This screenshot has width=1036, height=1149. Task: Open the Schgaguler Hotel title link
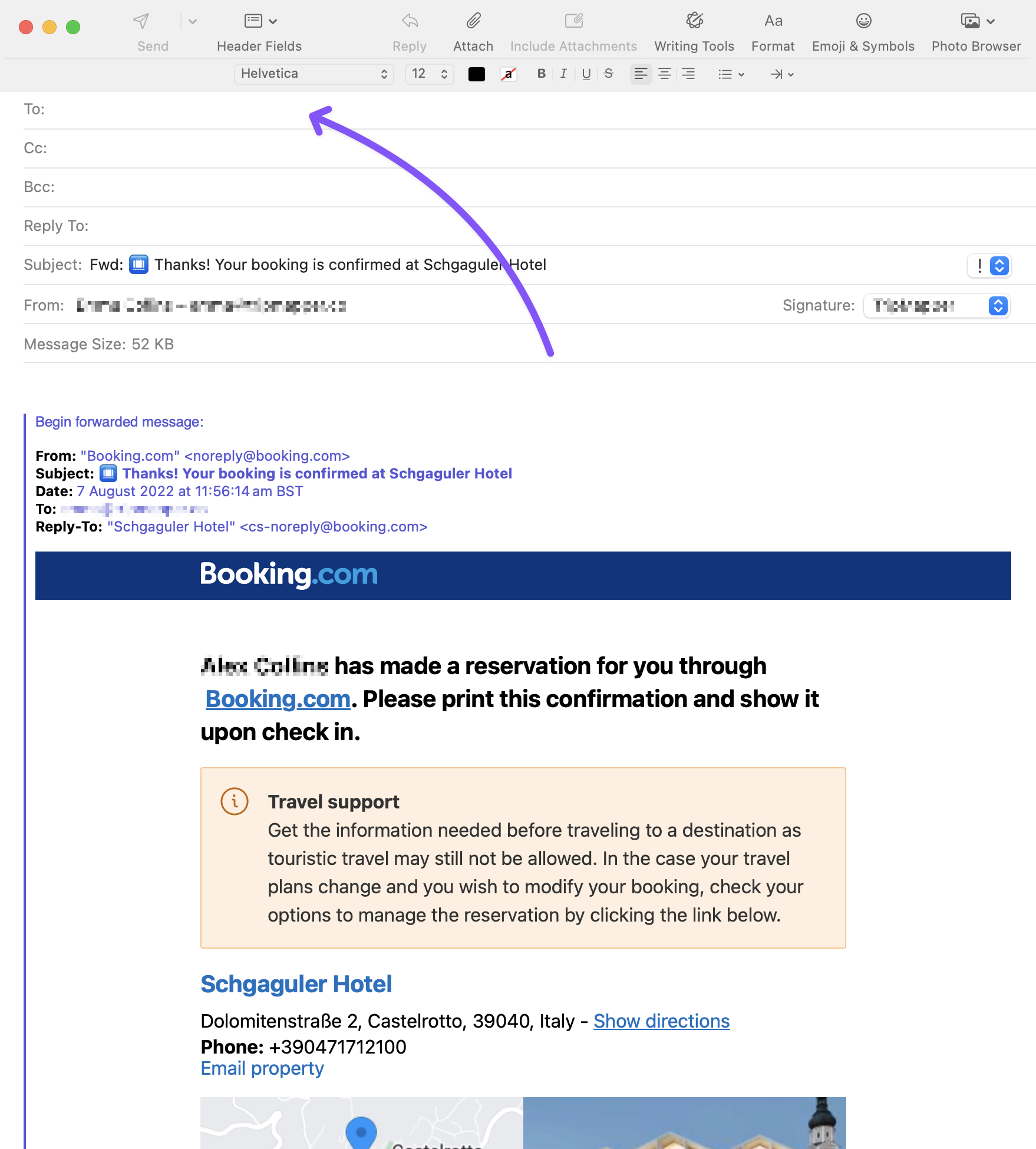point(296,984)
